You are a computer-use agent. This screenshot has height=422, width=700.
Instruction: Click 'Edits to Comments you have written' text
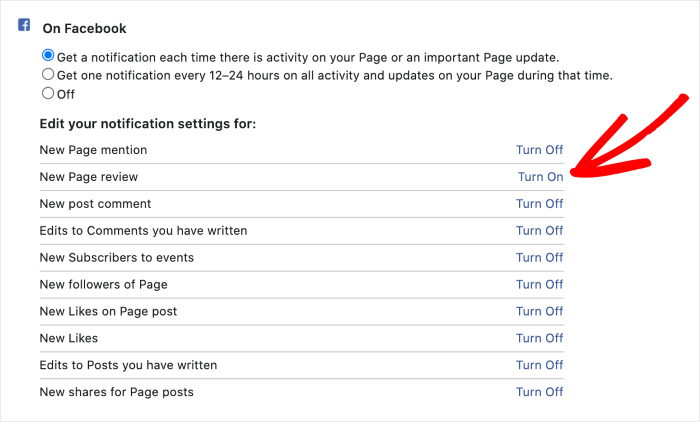tap(143, 231)
